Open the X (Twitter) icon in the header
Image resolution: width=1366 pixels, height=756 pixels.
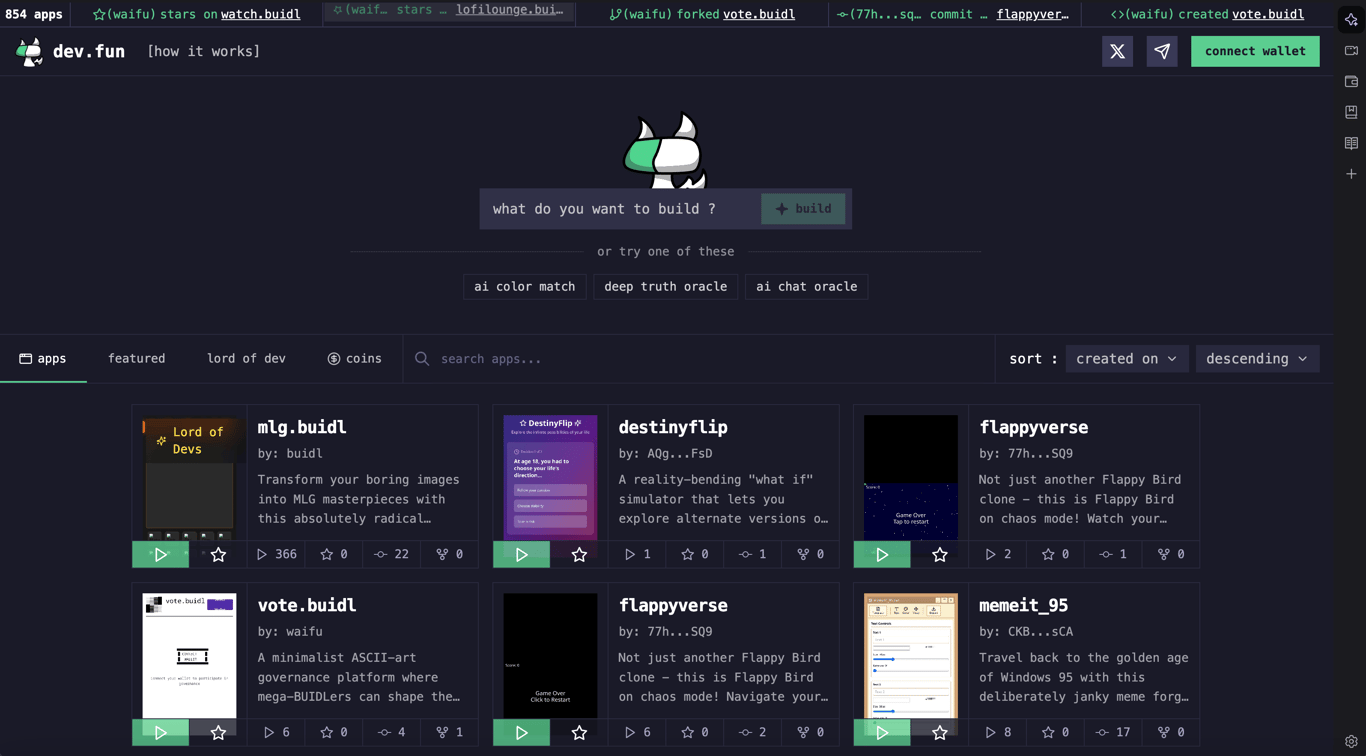pos(1117,51)
